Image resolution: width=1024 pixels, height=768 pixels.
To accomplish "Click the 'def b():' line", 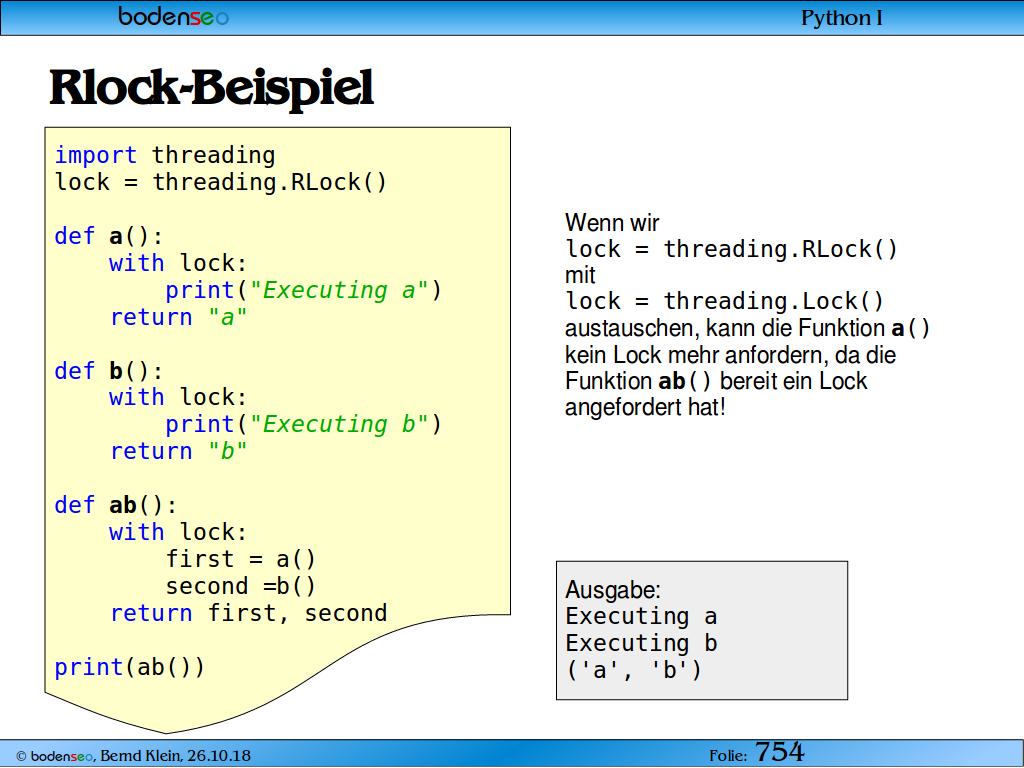I will point(108,371).
